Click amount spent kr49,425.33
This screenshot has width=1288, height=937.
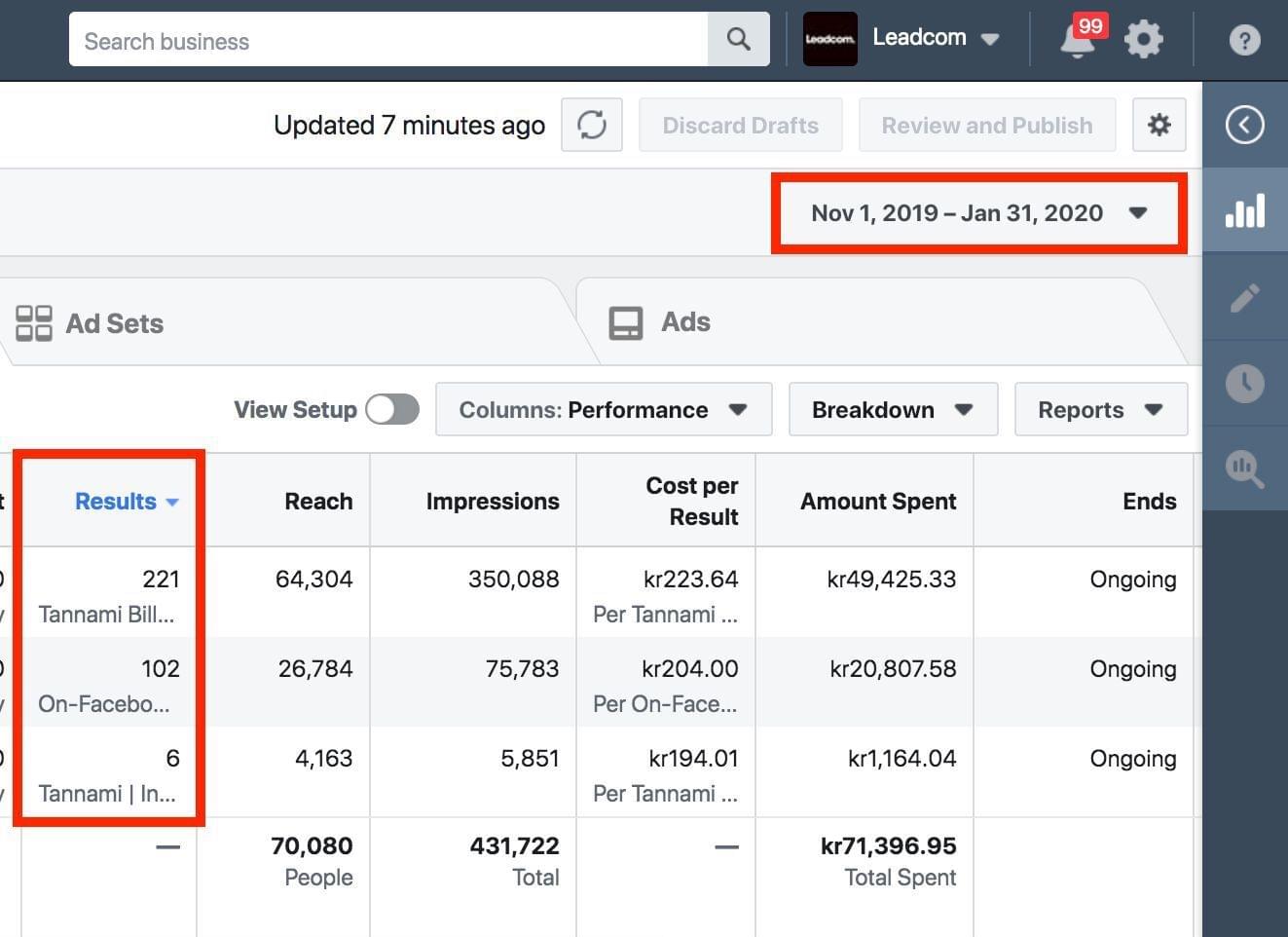[891, 580]
